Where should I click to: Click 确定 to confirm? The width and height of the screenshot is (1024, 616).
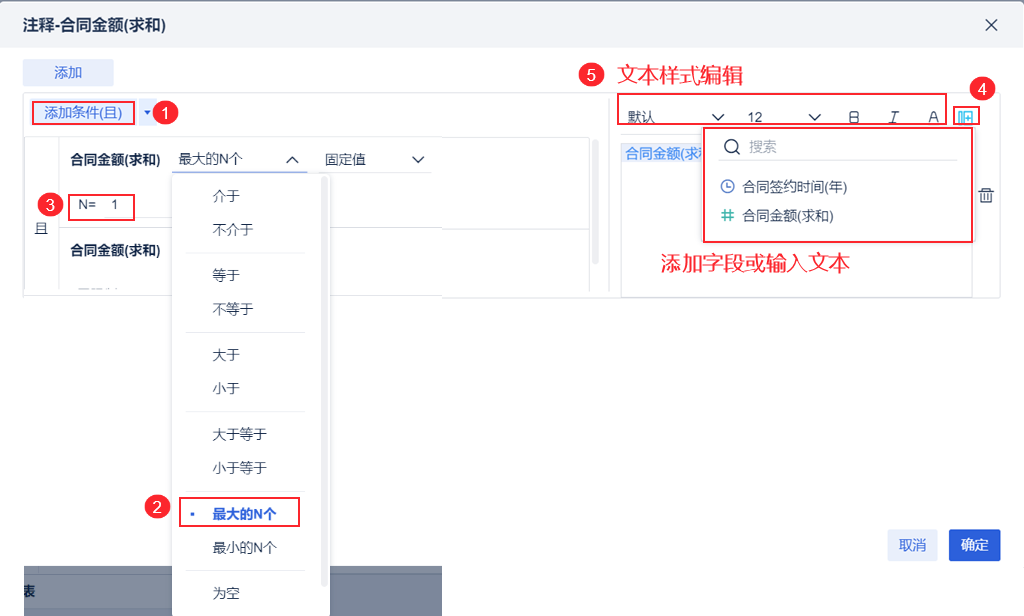click(x=974, y=545)
